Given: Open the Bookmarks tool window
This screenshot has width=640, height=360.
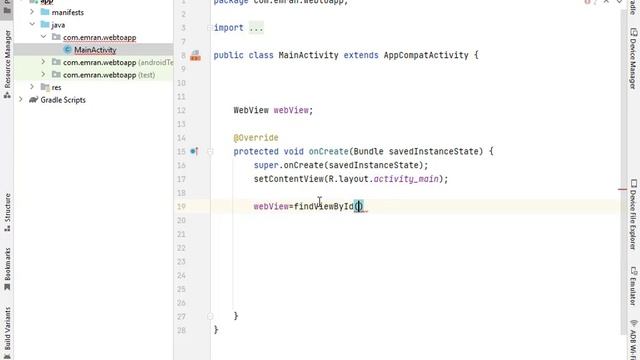Looking at the screenshot, I should [7, 269].
